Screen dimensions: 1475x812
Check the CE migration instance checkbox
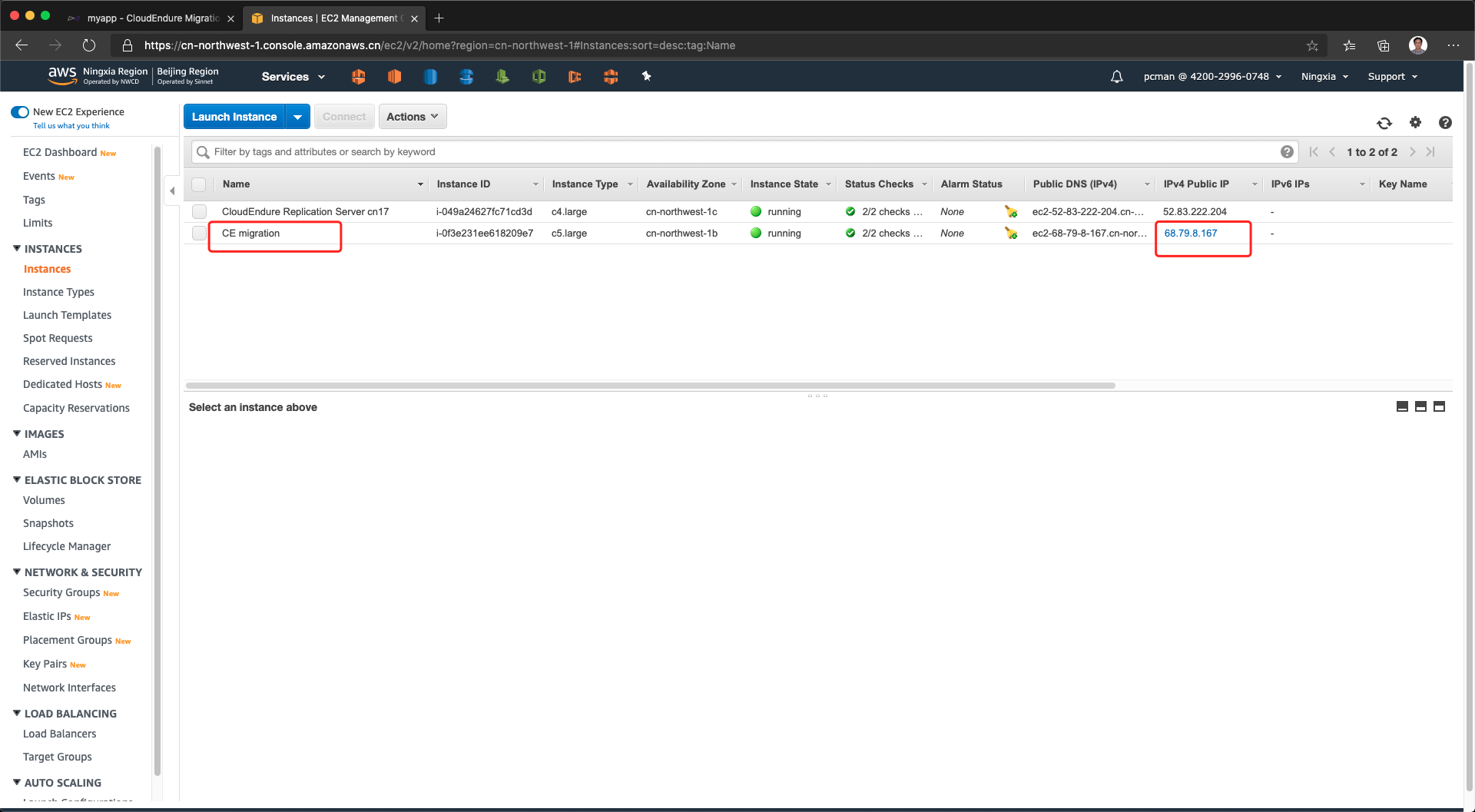coord(199,234)
